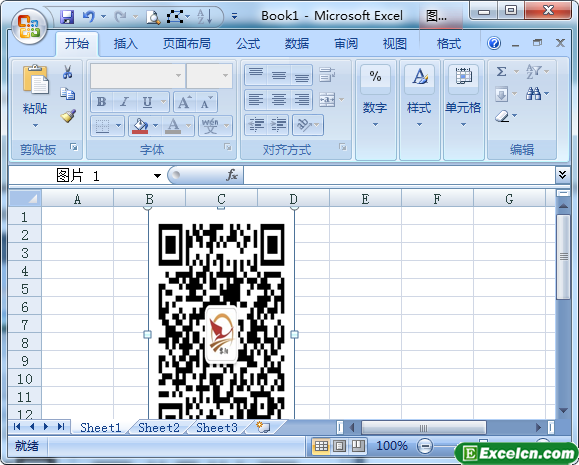Expand the formula bar chevron

(562, 175)
